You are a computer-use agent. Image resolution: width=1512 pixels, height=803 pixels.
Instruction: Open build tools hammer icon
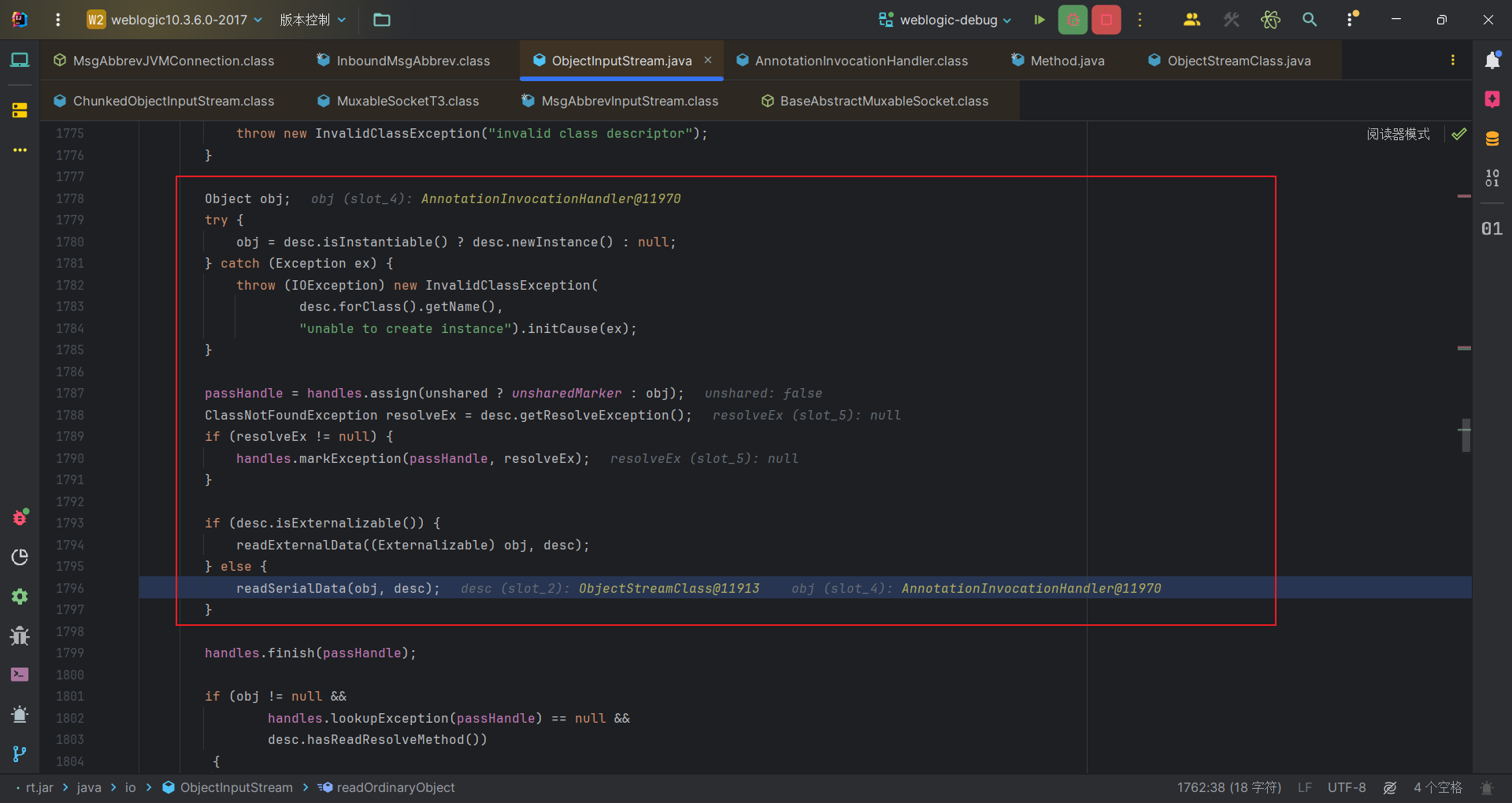point(1232,20)
